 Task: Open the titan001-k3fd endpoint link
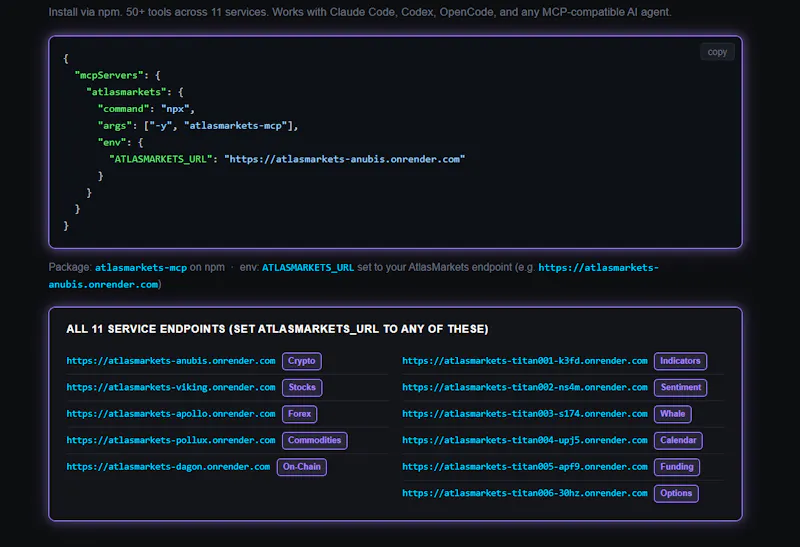(525, 361)
